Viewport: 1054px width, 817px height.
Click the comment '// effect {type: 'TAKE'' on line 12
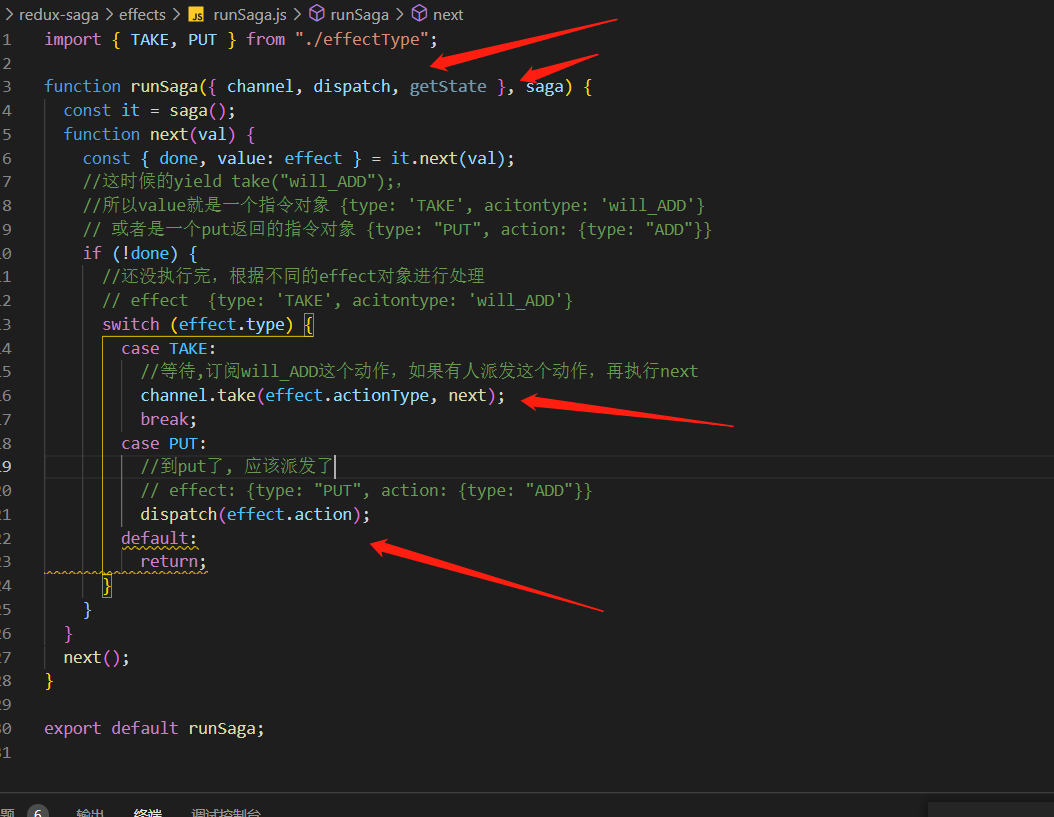(x=337, y=301)
